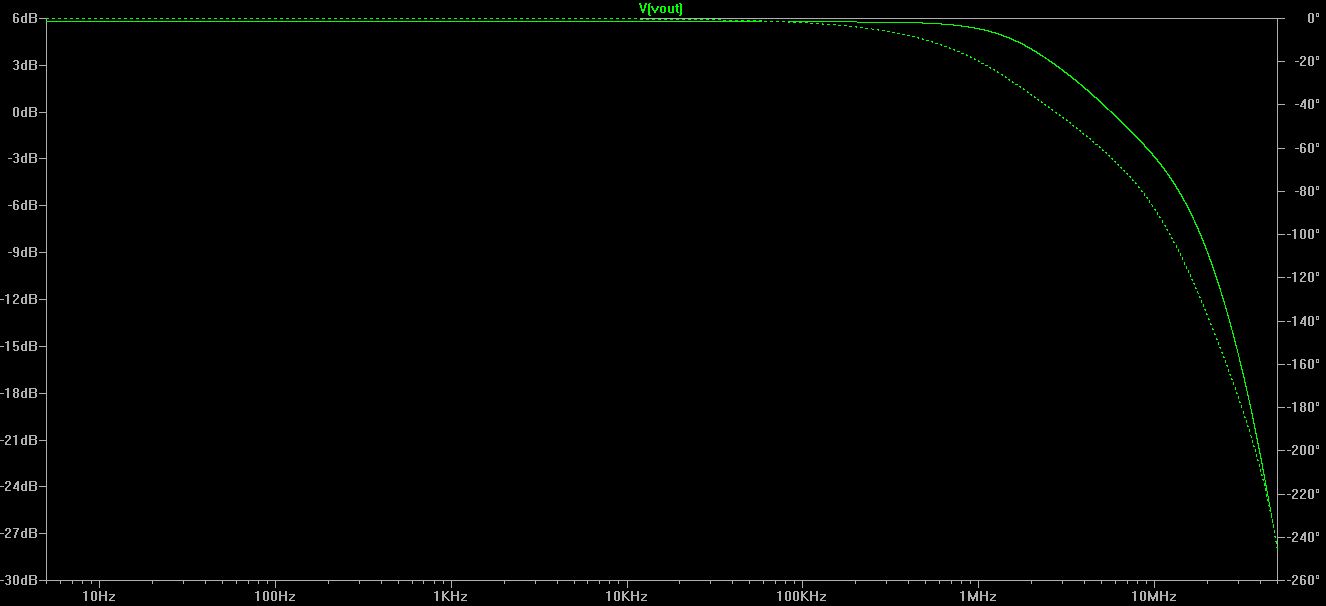This screenshot has height=606, width=1326.
Task: Click the -12dB magnitude axis label
Action: (20, 299)
